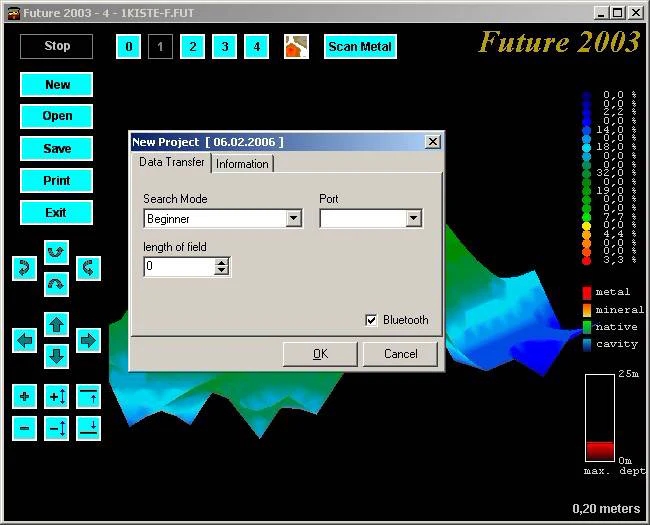Viewport: 650px width, 525px height.
Task: Click the green native legend swatch
Action: click(x=587, y=327)
